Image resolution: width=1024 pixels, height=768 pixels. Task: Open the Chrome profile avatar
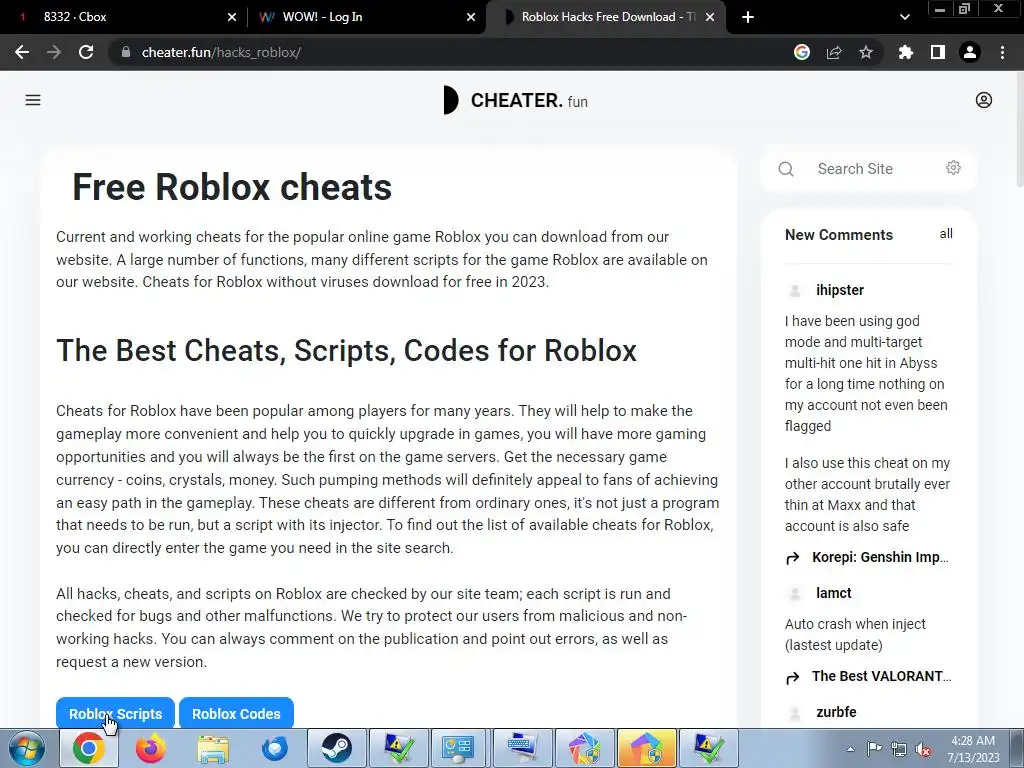tap(970, 52)
